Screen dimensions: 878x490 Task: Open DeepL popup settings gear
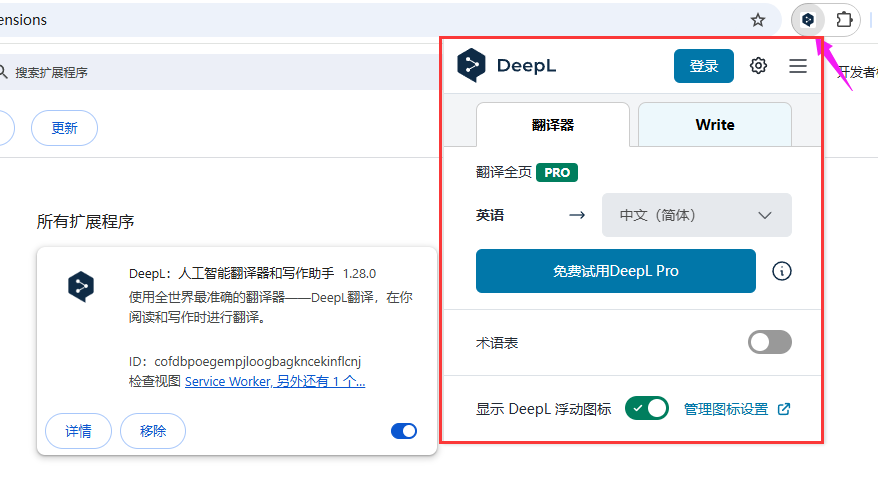click(758, 66)
